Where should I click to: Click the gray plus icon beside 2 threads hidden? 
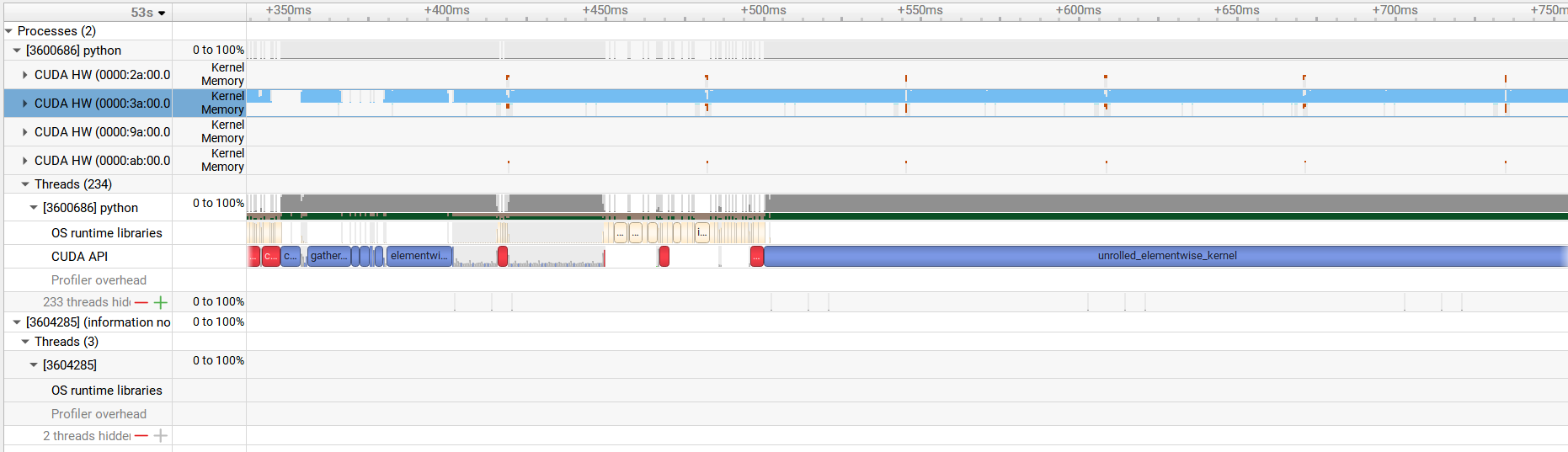click(160, 436)
